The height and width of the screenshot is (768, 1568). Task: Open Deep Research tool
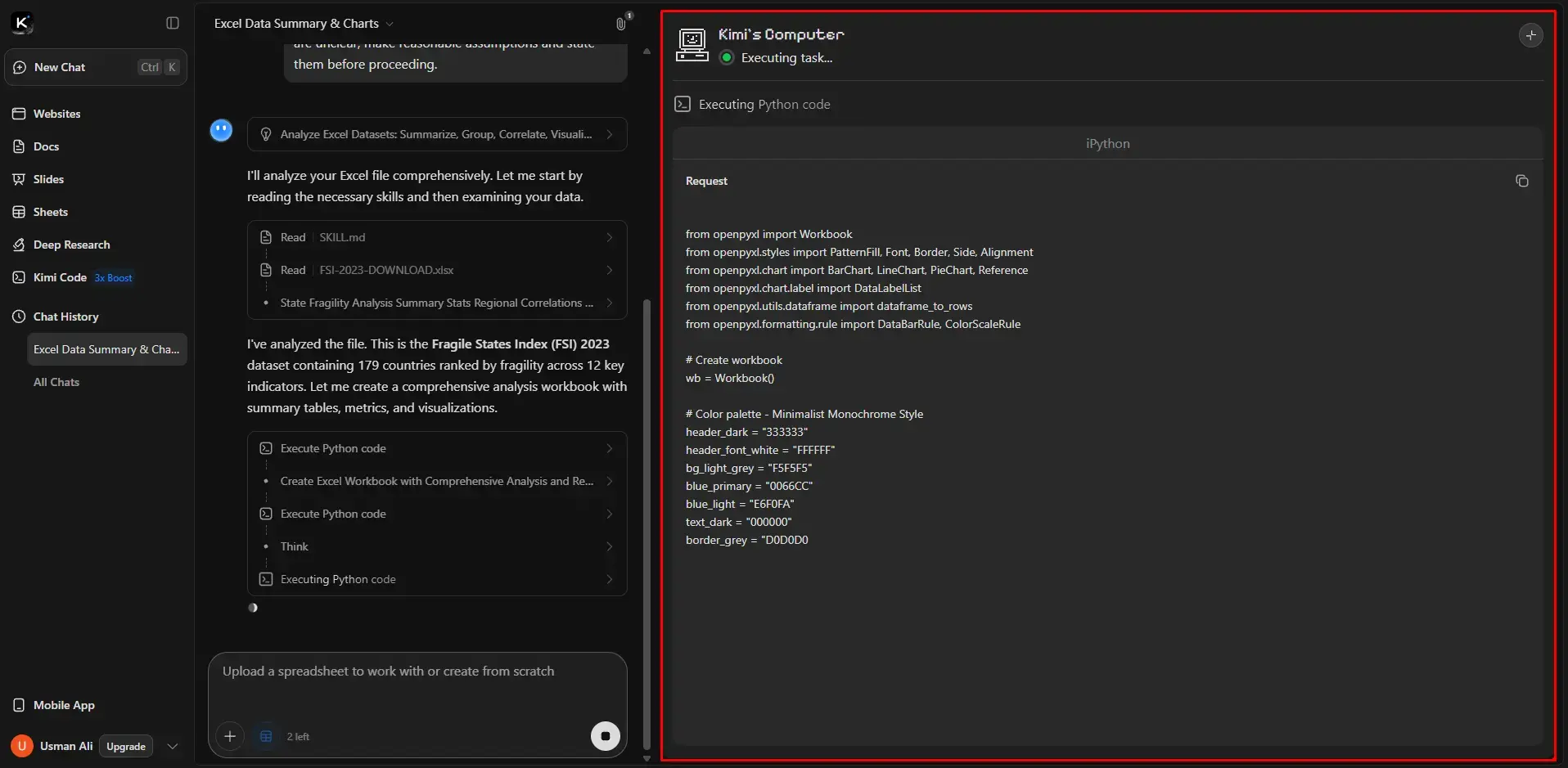pos(71,245)
